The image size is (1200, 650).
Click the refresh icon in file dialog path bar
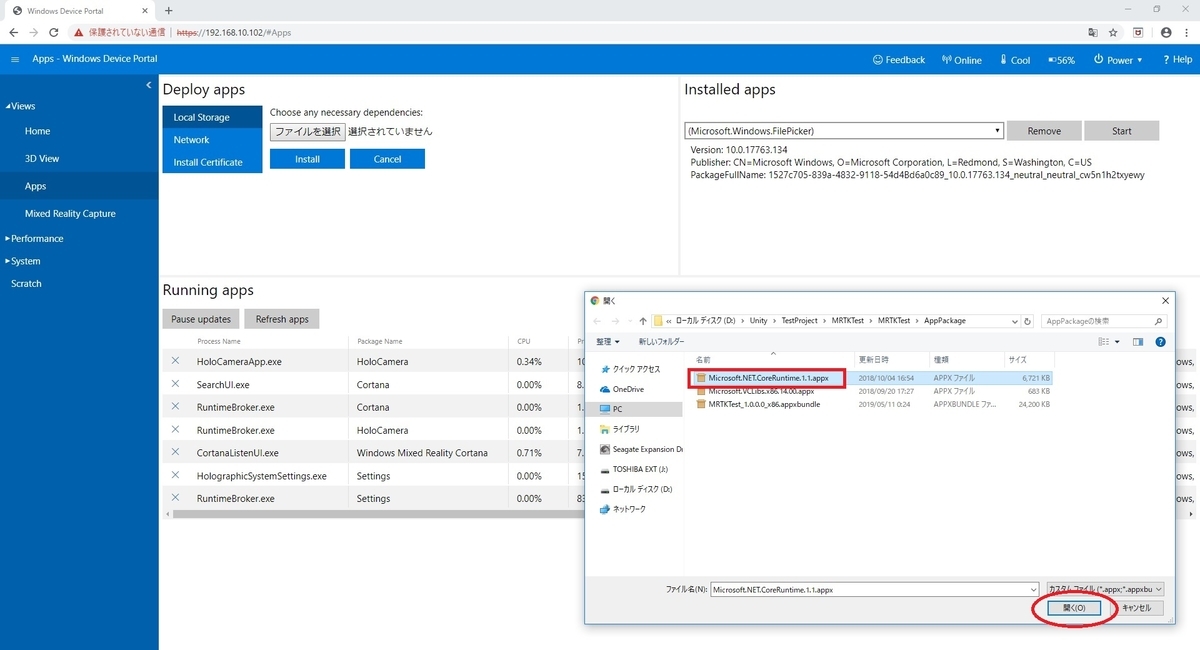(x=1027, y=321)
